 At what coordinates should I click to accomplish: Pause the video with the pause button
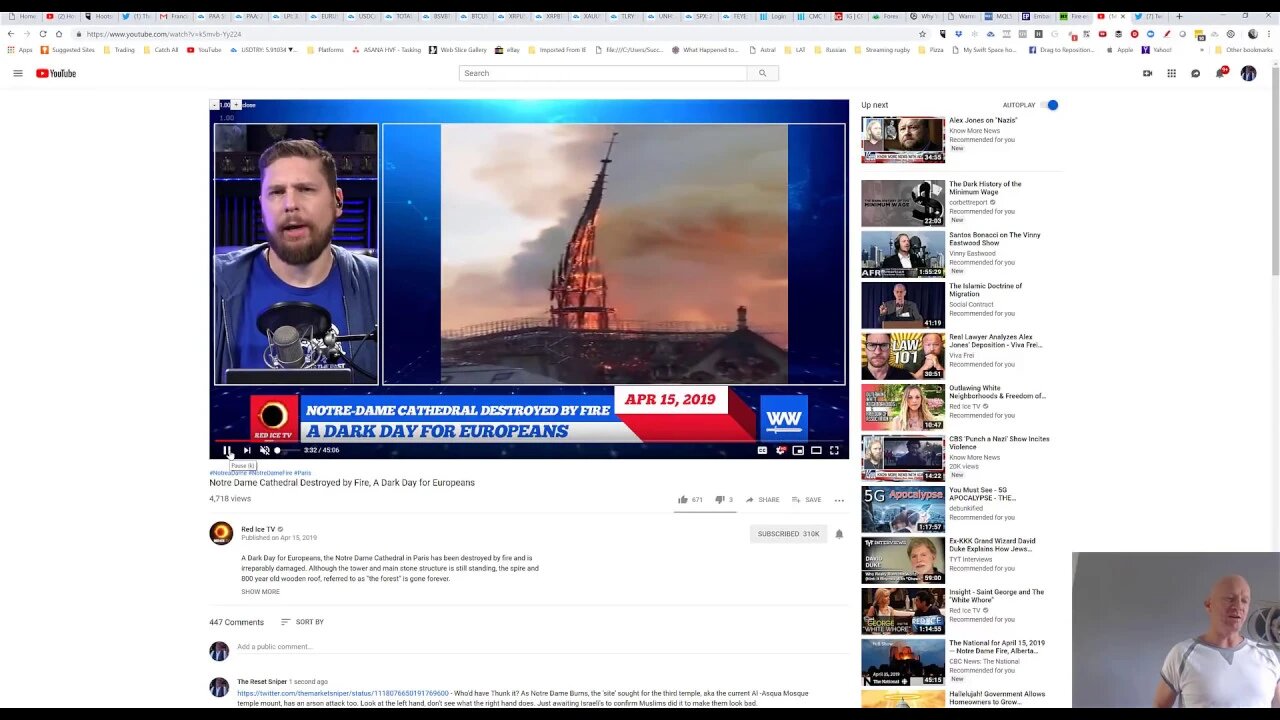pyautogui.click(x=227, y=450)
